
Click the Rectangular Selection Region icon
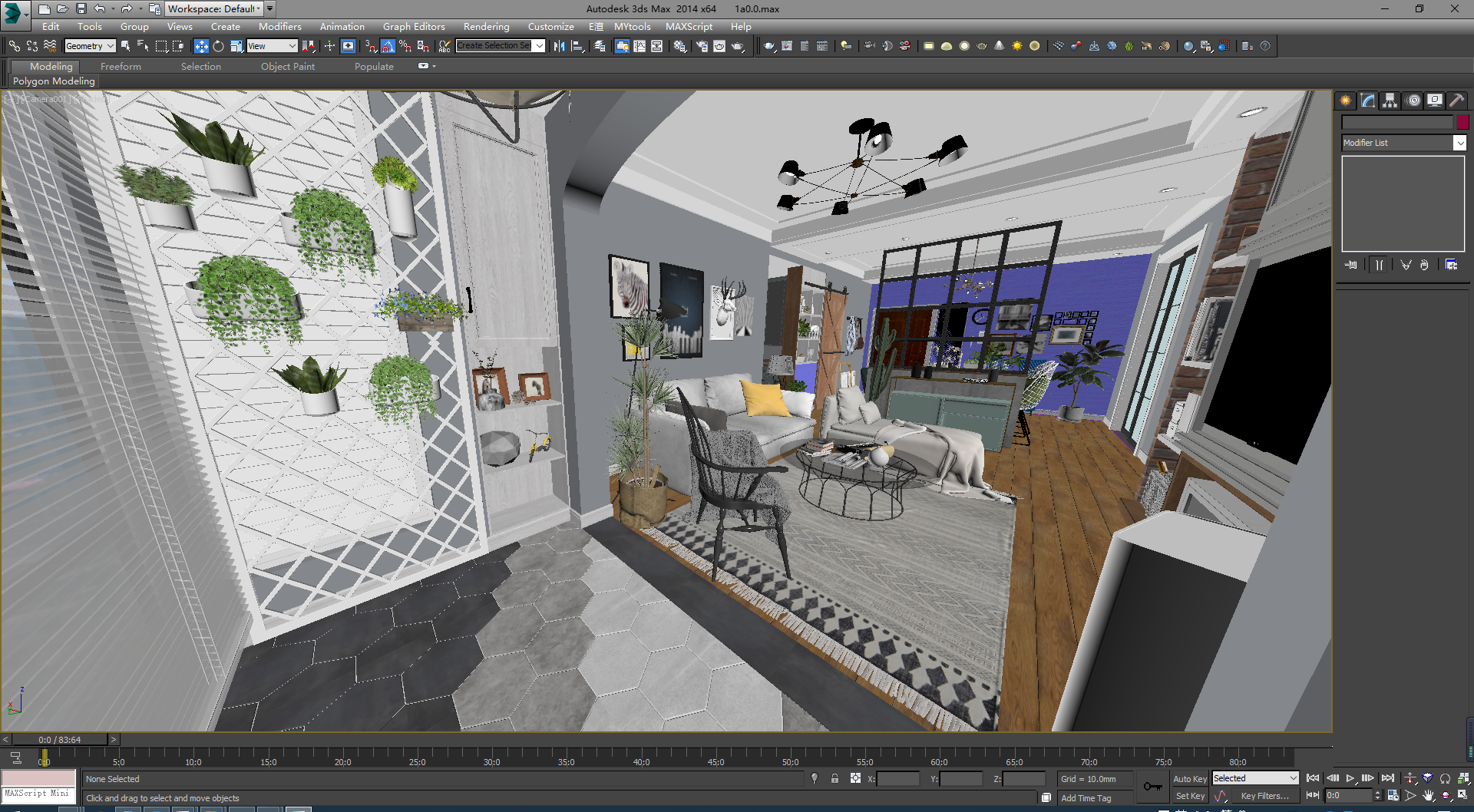point(161,46)
